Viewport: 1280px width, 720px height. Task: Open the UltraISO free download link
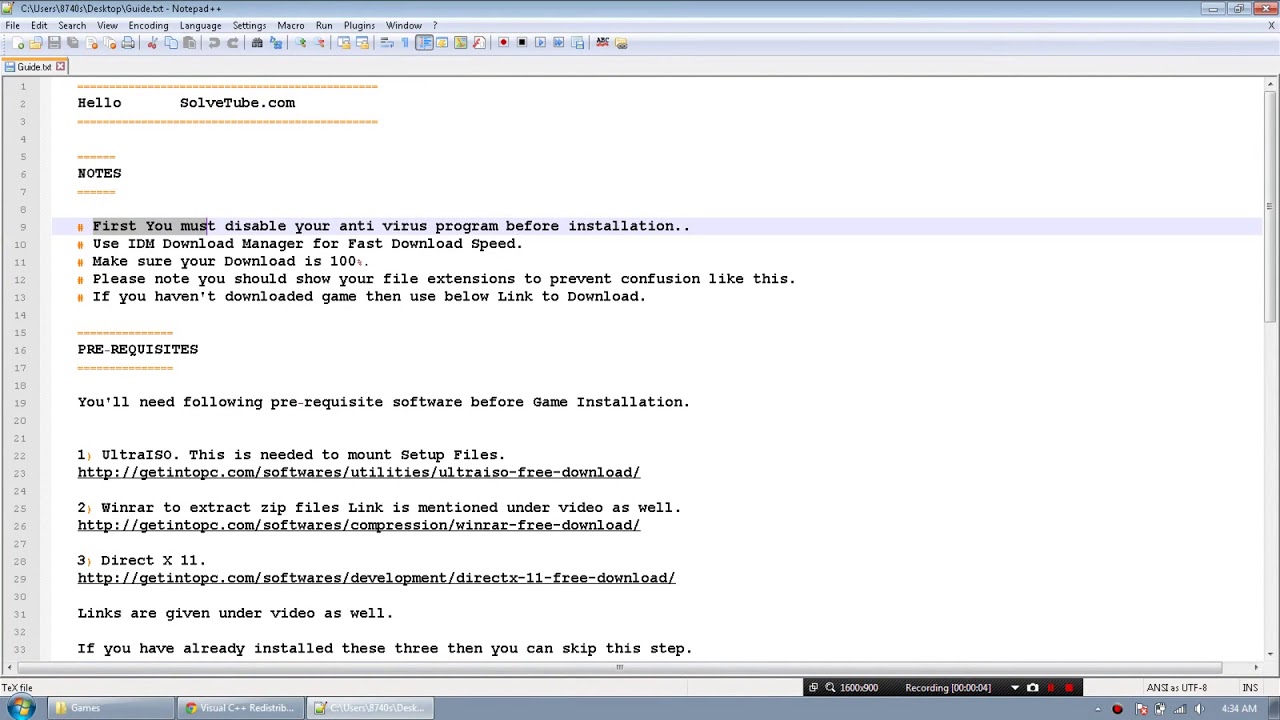click(359, 472)
